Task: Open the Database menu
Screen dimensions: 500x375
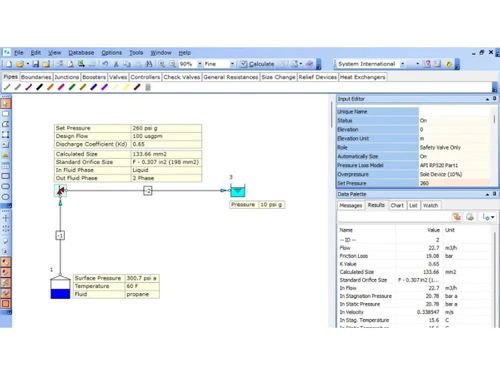Action: 81,53
